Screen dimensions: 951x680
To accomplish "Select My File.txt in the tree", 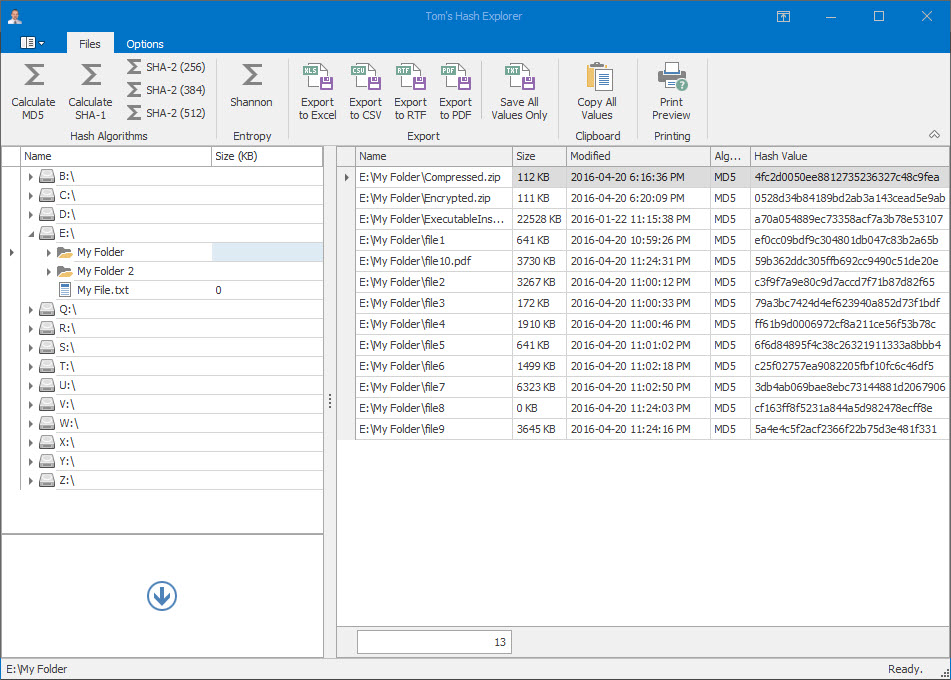I will pos(102,290).
